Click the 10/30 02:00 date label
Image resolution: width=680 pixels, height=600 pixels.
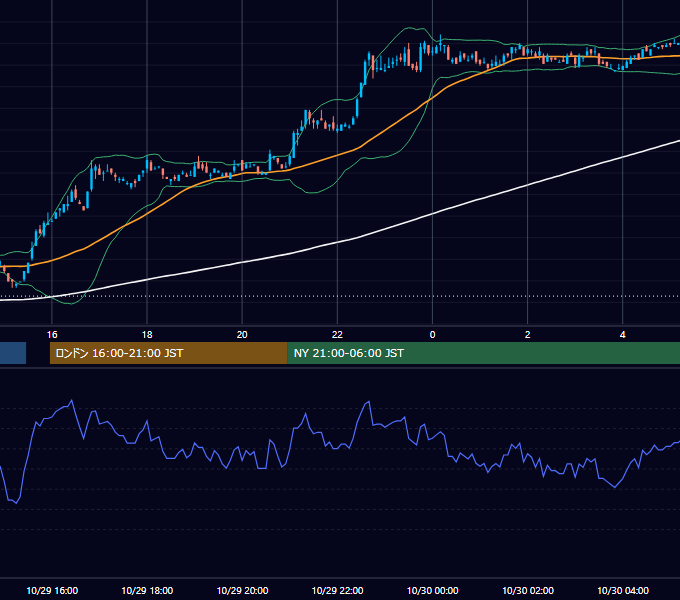pos(527,590)
